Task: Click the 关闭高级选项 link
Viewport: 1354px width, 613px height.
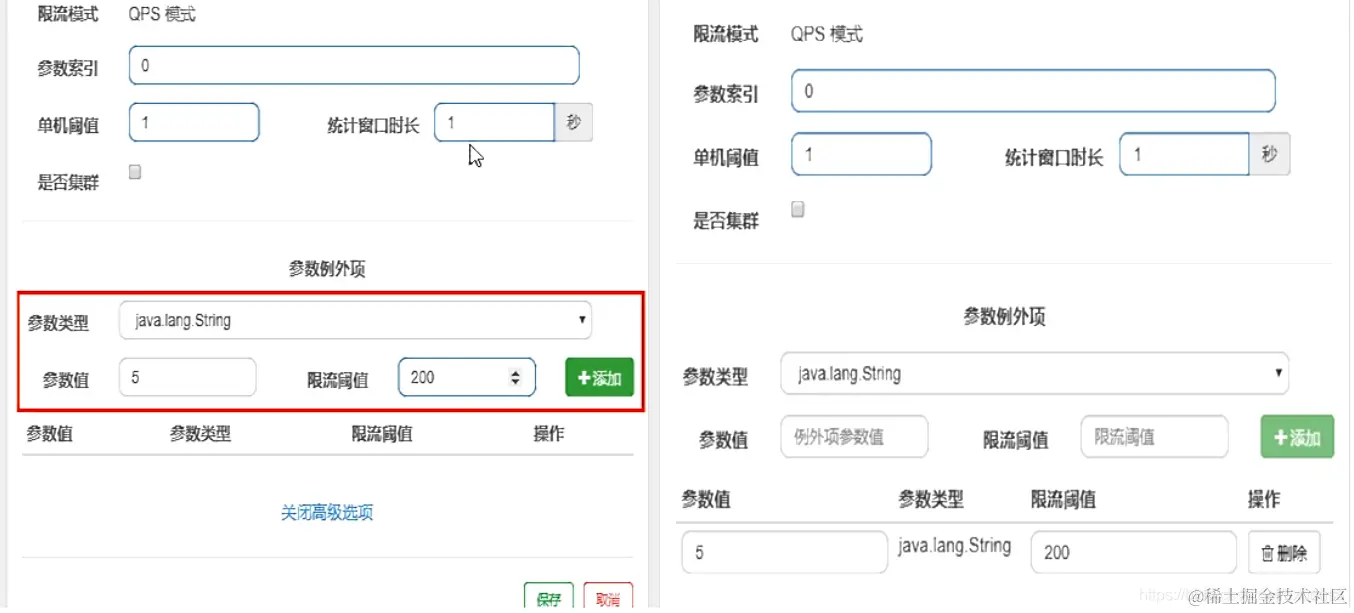Action: coord(327,512)
